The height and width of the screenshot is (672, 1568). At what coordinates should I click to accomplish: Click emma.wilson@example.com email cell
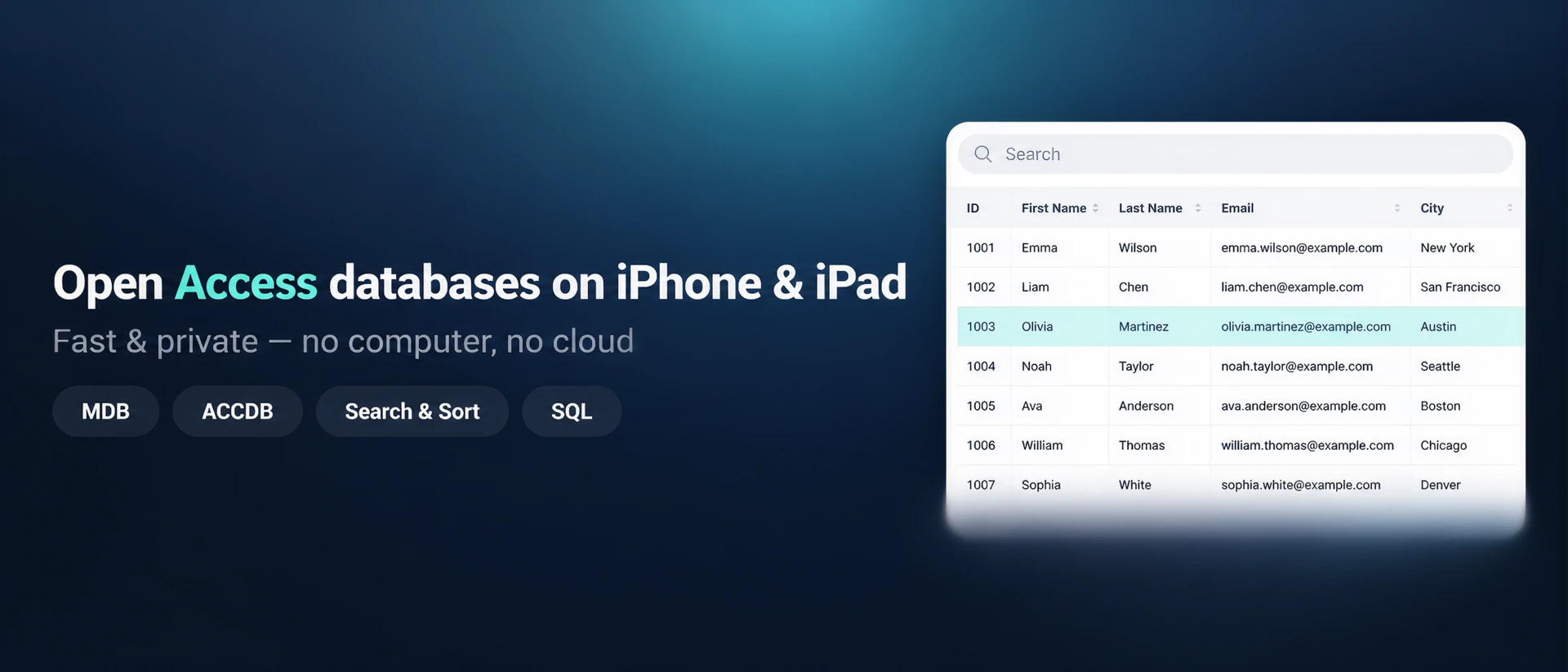pos(1302,247)
